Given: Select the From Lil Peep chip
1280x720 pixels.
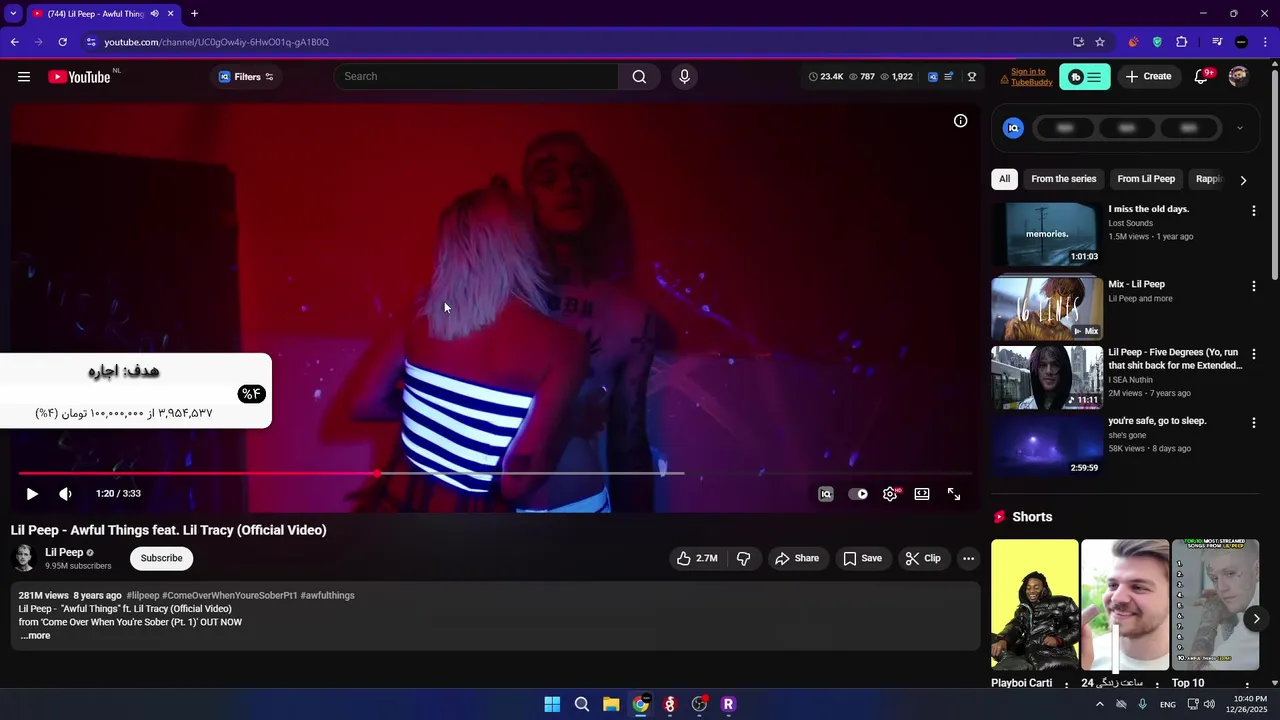Looking at the screenshot, I should click(x=1146, y=179).
